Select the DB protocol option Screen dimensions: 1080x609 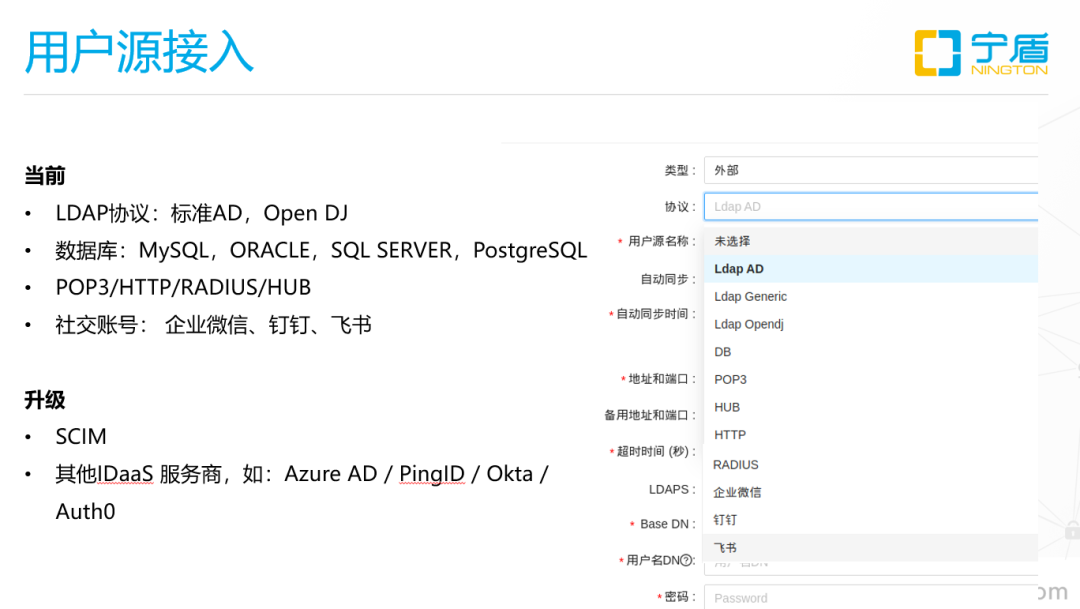pyautogui.click(x=871, y=351)
